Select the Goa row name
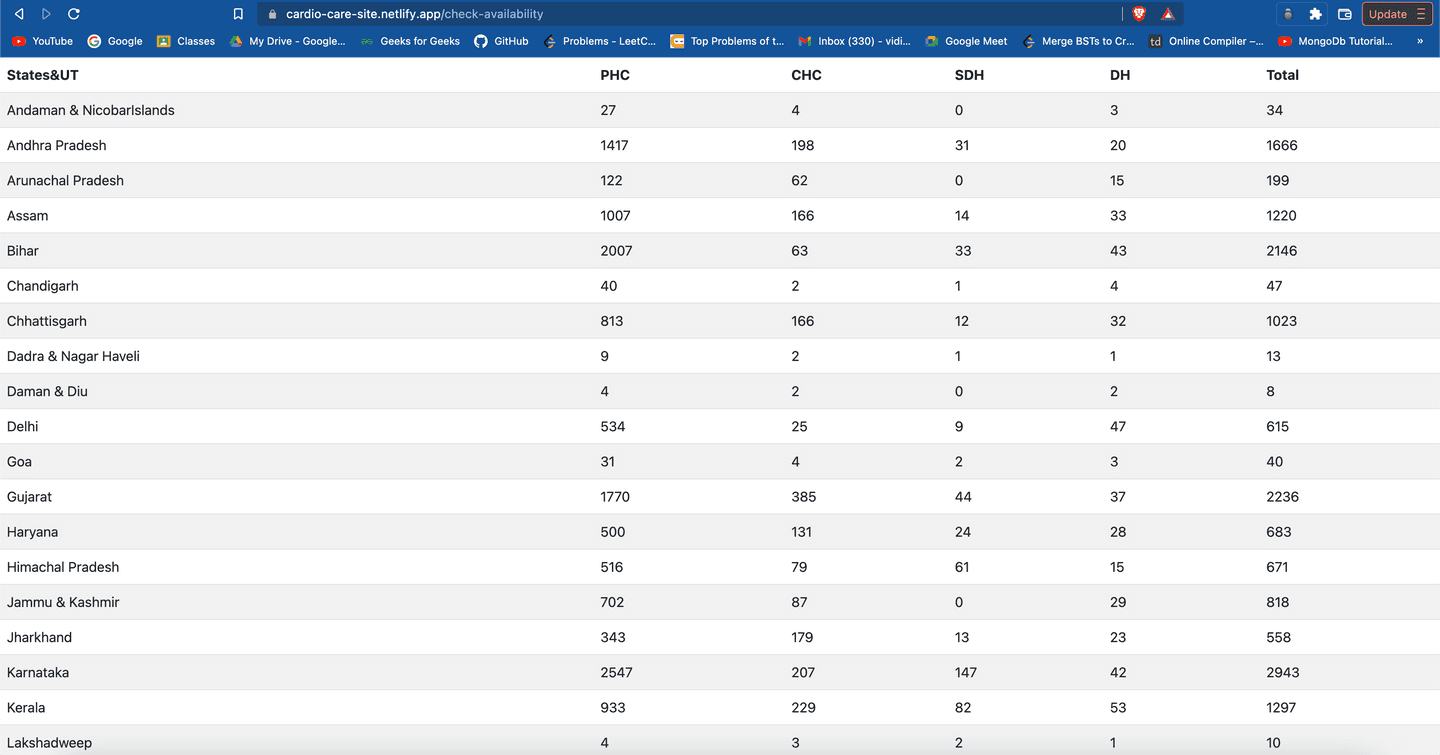1440x755 pixels. tap(19, 461)
